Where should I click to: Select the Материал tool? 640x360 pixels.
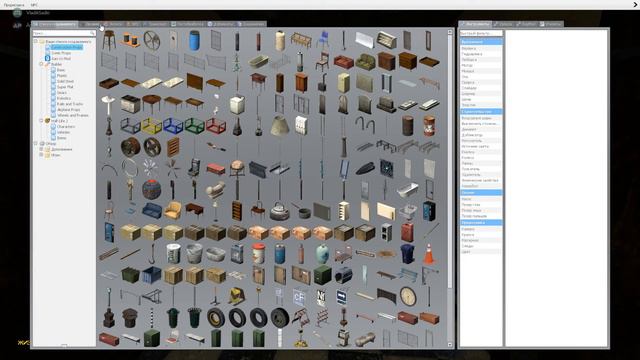click(481, 240)
